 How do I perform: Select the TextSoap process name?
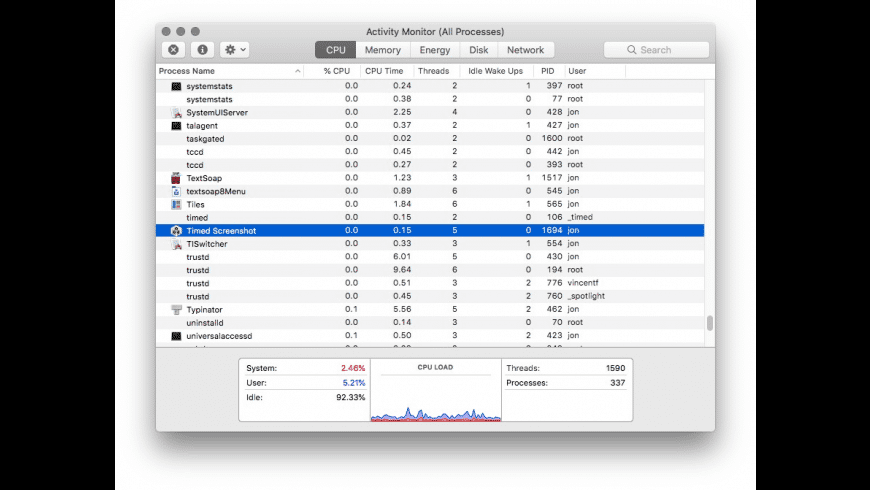204,178
